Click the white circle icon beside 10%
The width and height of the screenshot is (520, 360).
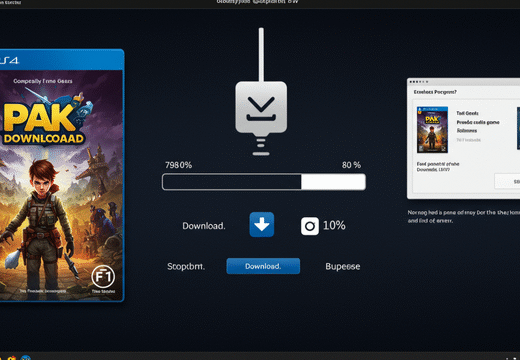310,226
